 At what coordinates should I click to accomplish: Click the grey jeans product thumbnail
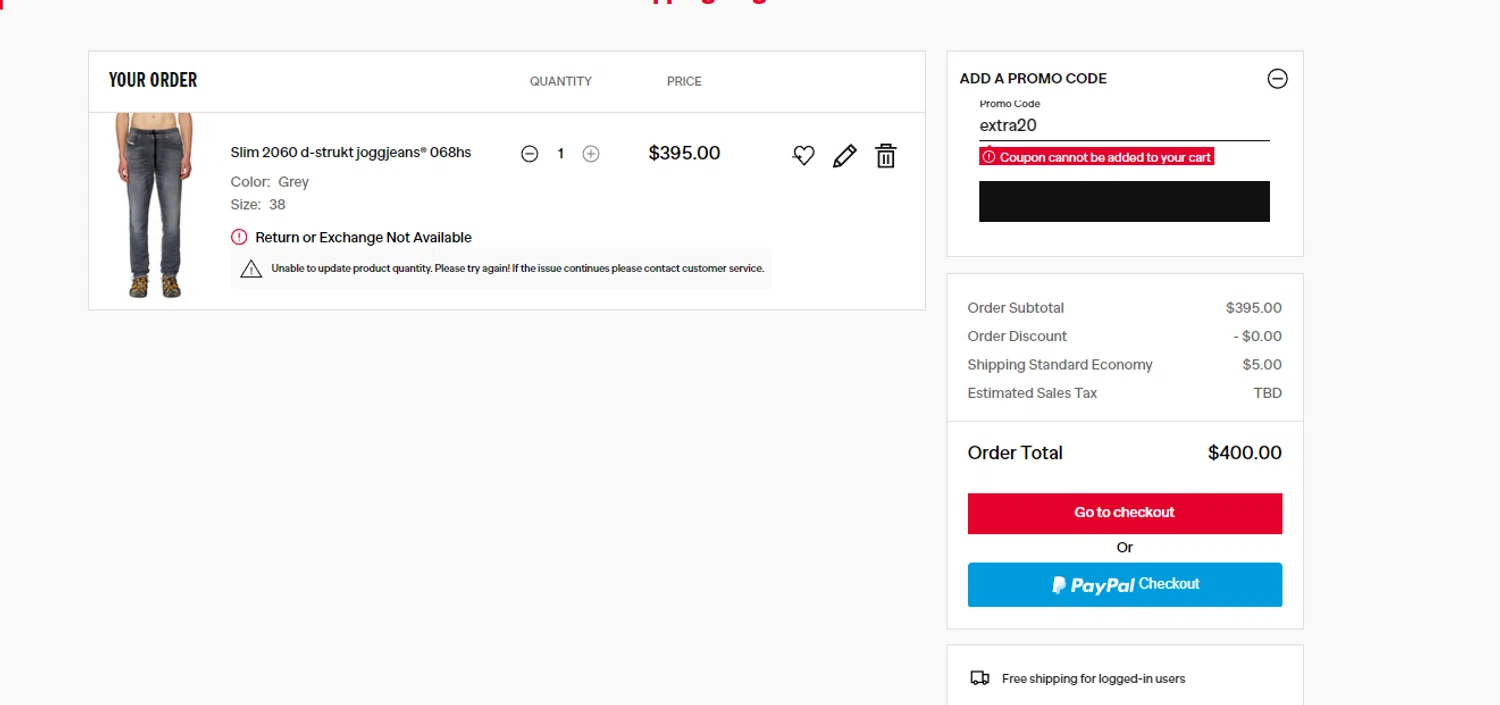(154, 205)
